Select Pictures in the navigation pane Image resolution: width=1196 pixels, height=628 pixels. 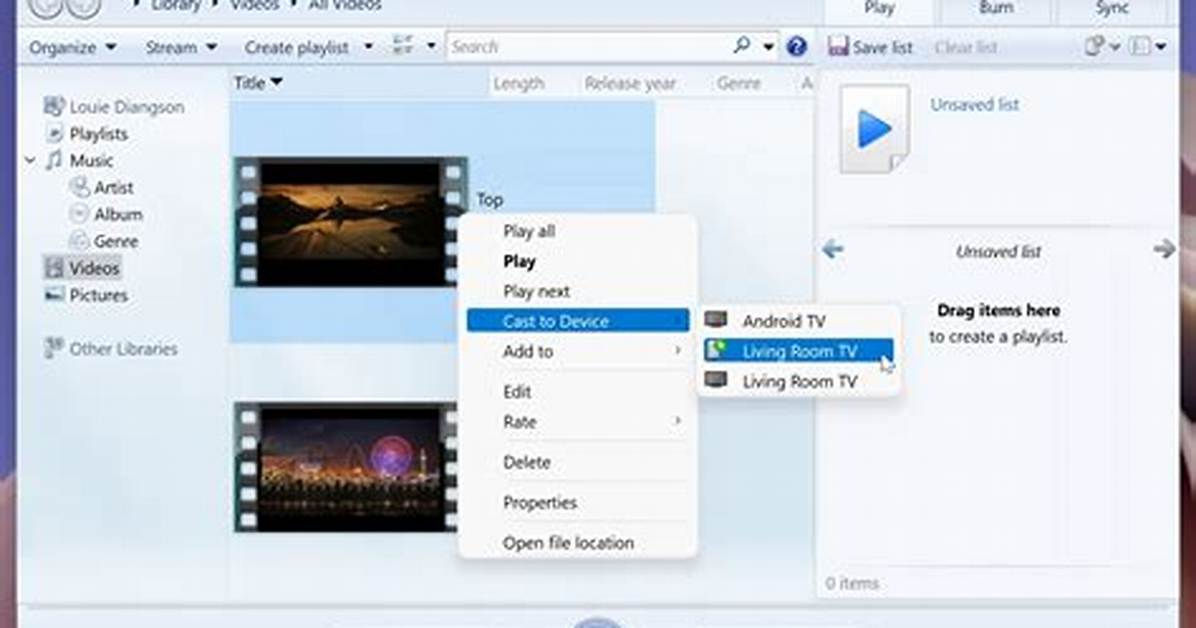(98, 295)
